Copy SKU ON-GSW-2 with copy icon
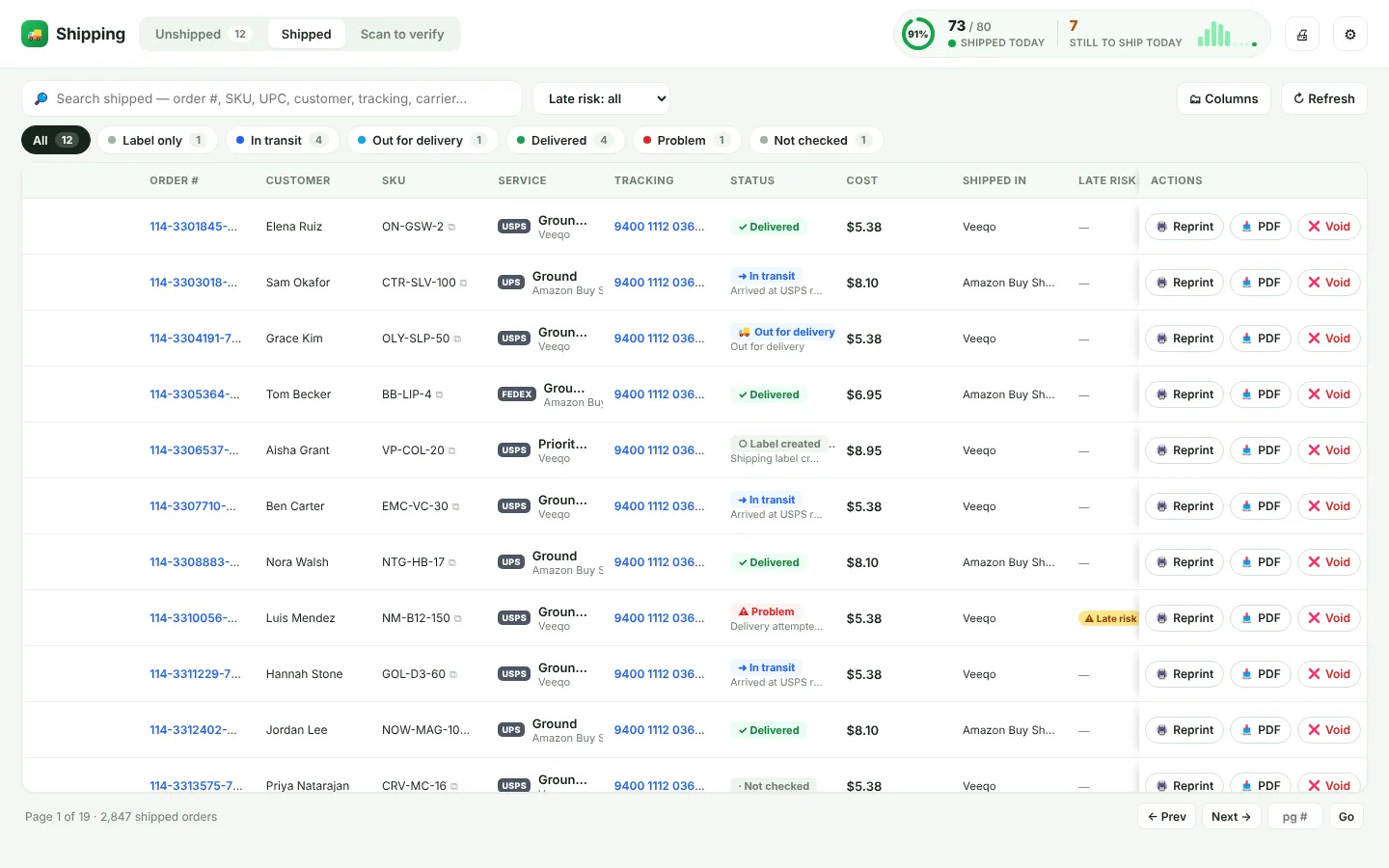This screenshot has width=1389, height=868. [x=451, y=228]
